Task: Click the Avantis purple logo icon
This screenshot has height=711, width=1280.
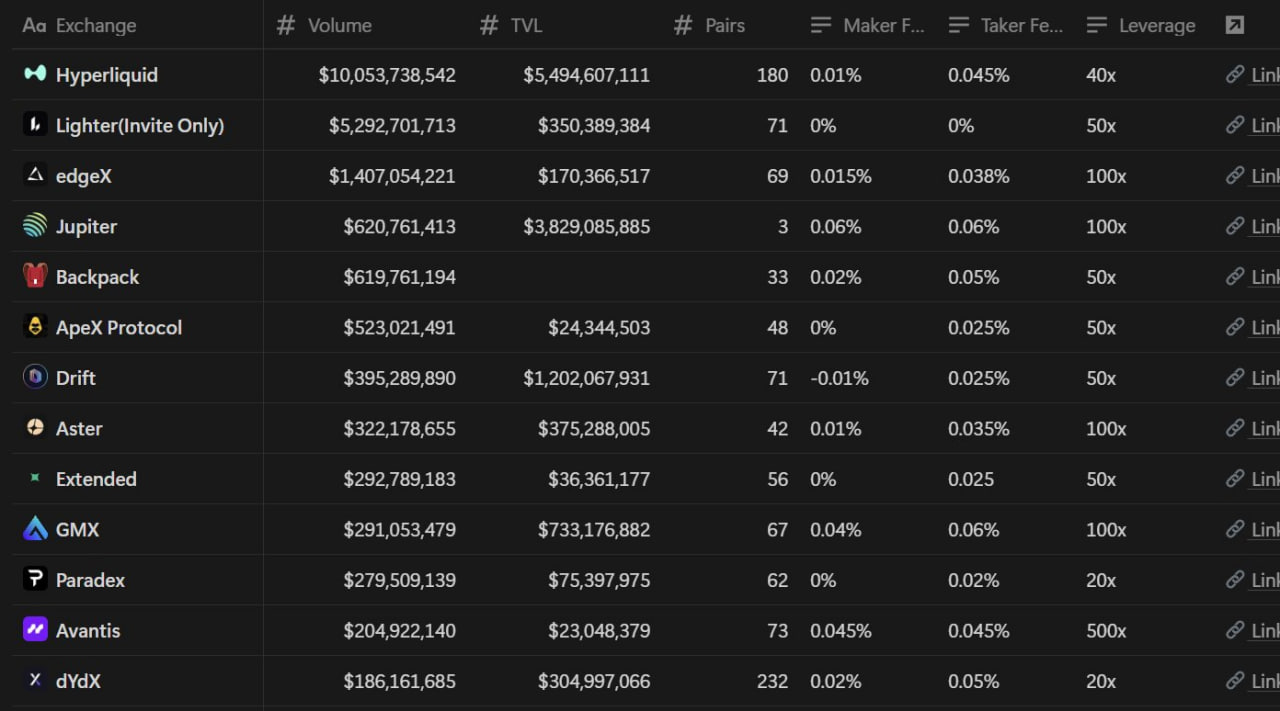Action: click(35, 630)
